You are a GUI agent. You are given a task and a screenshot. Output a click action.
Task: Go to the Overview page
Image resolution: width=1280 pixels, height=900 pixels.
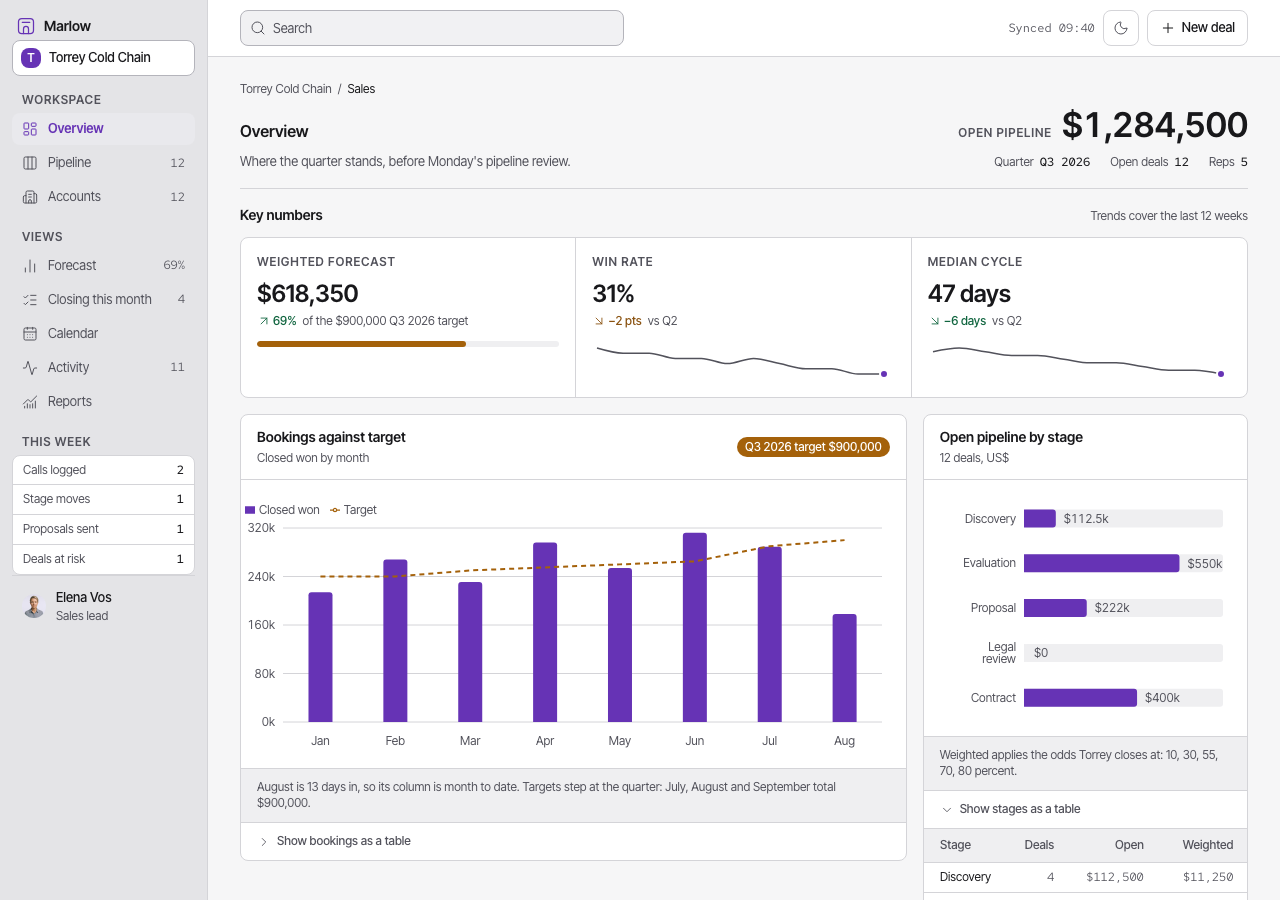[103, 129]
